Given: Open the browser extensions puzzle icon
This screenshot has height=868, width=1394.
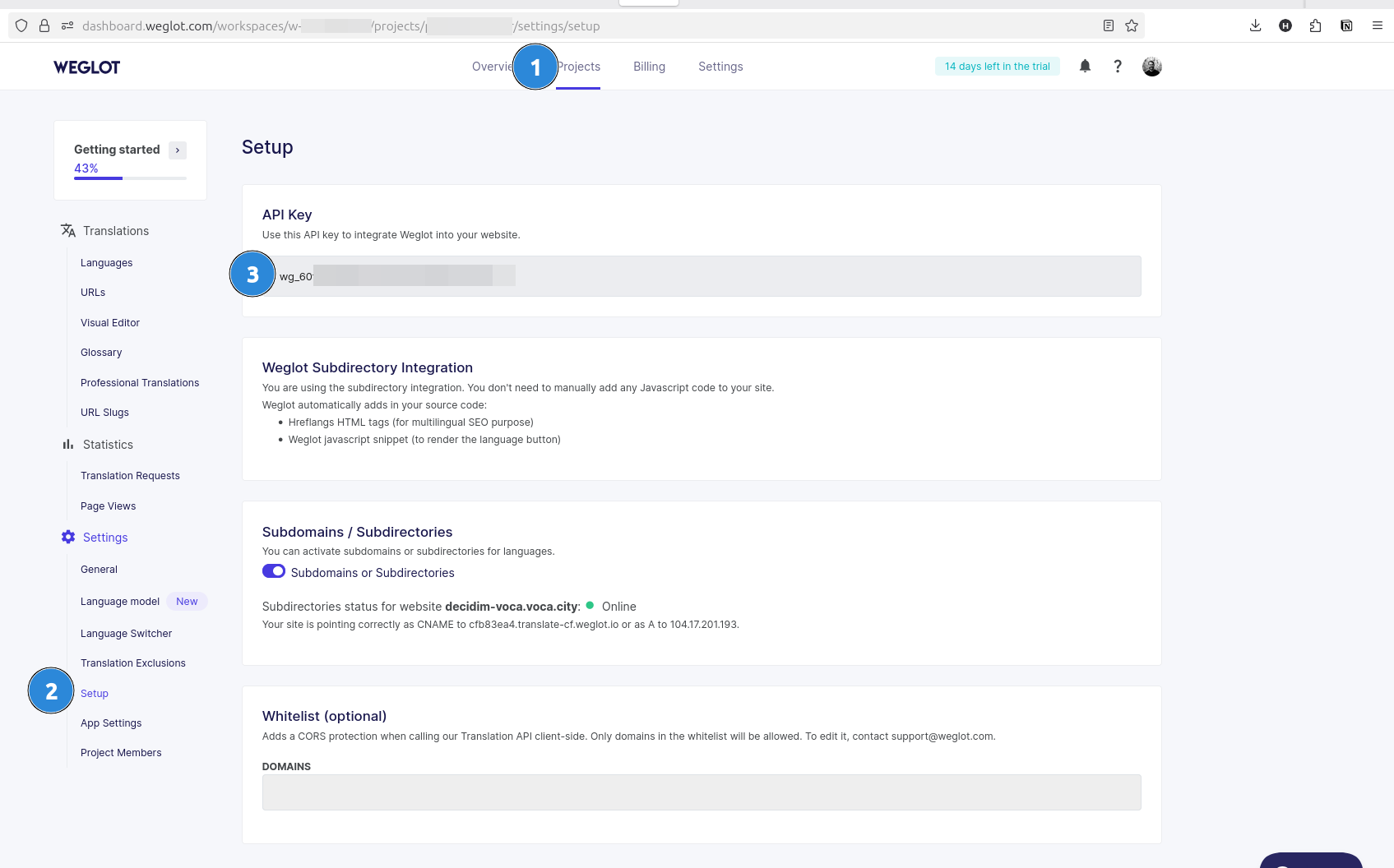Looking at the screenshot, I should click(1315, 25).
